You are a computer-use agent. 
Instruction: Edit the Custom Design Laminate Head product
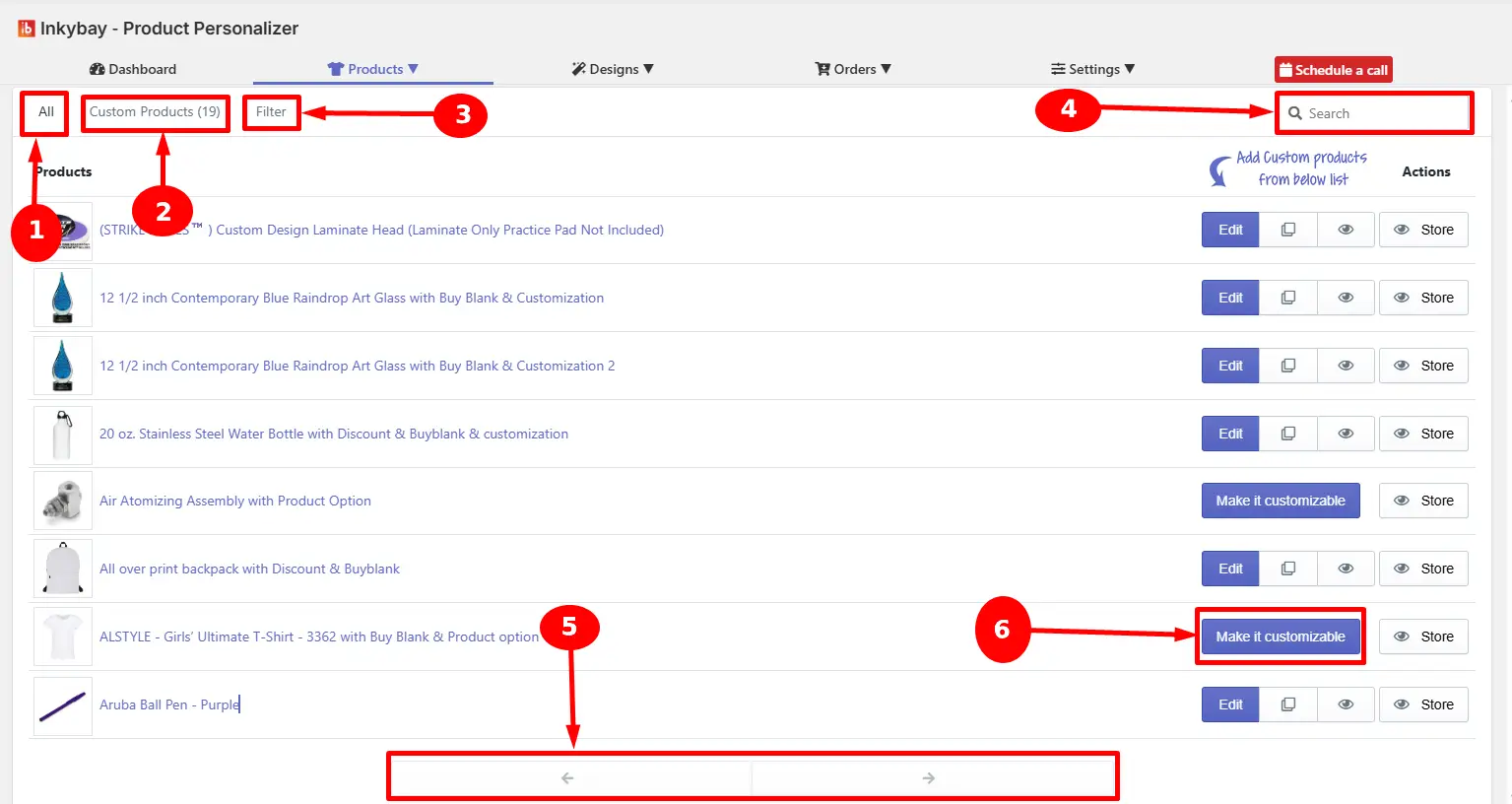coord(1230,230)
